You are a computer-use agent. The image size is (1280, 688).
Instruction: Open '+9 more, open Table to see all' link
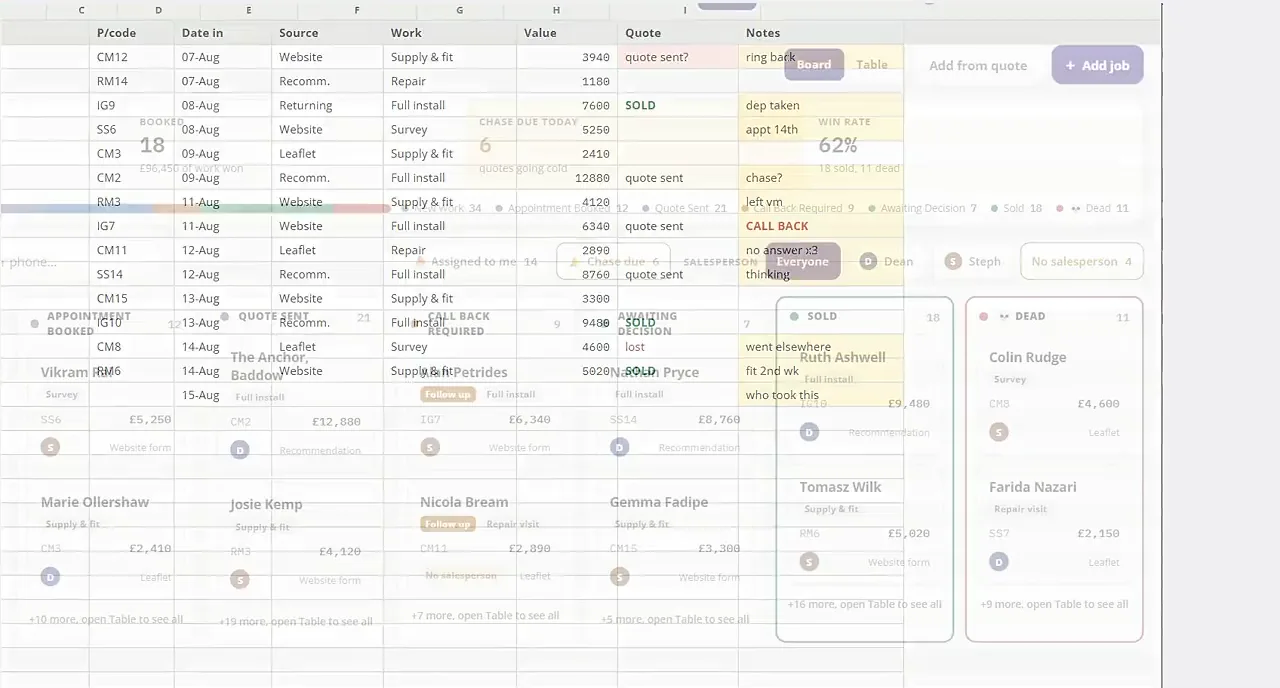(1054, 604)
